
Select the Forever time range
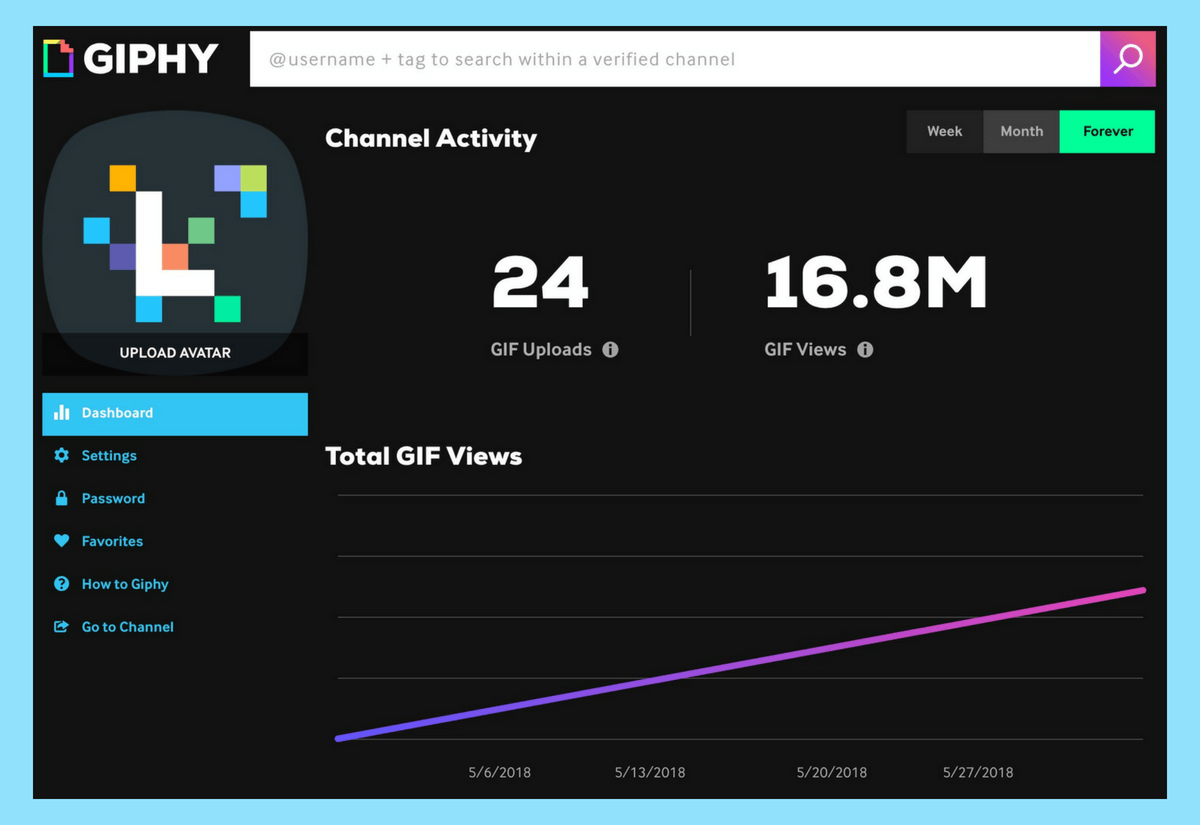point(1107,132)
